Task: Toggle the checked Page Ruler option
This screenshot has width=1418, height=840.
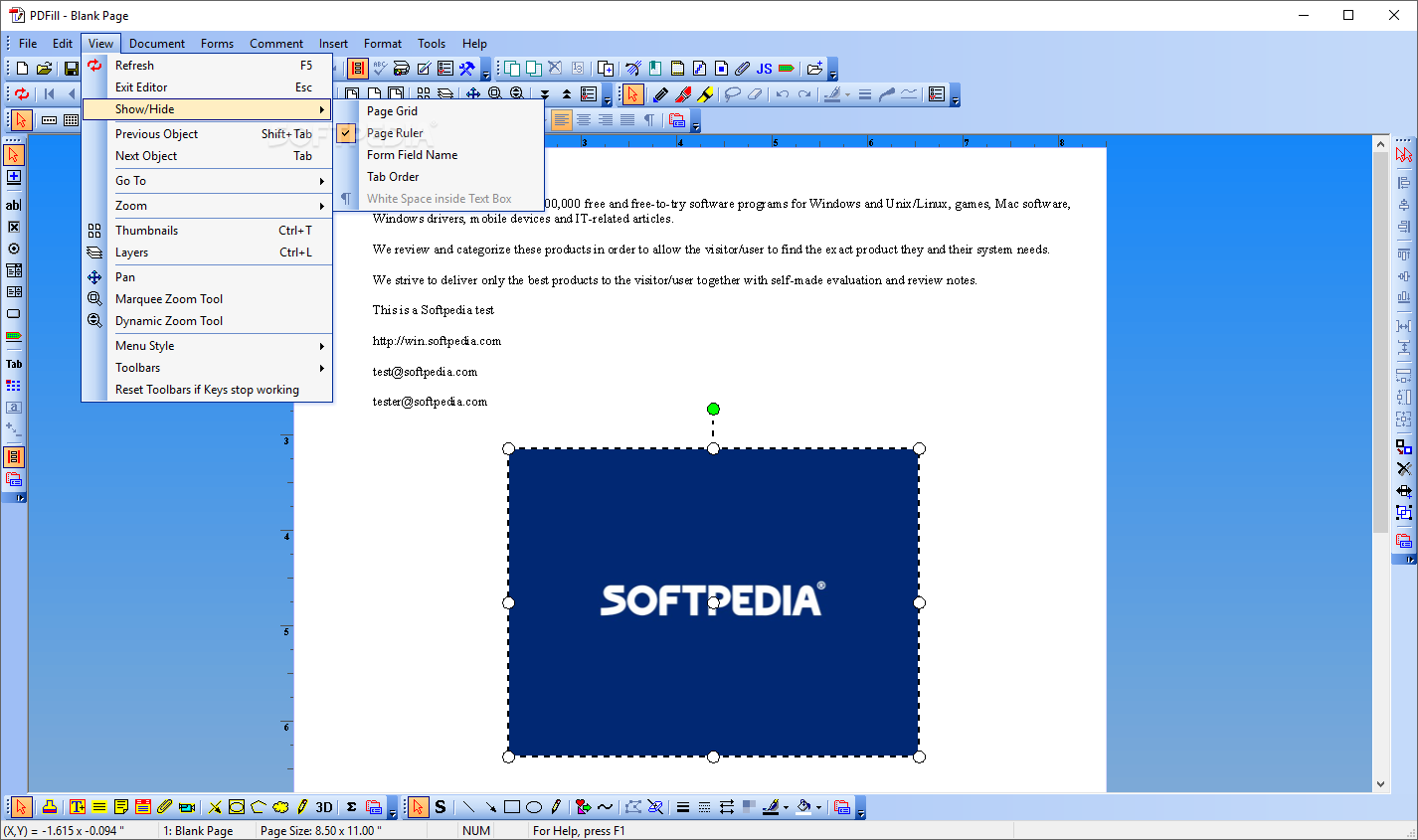Action: pyautogui.click(x=439, y=133)
